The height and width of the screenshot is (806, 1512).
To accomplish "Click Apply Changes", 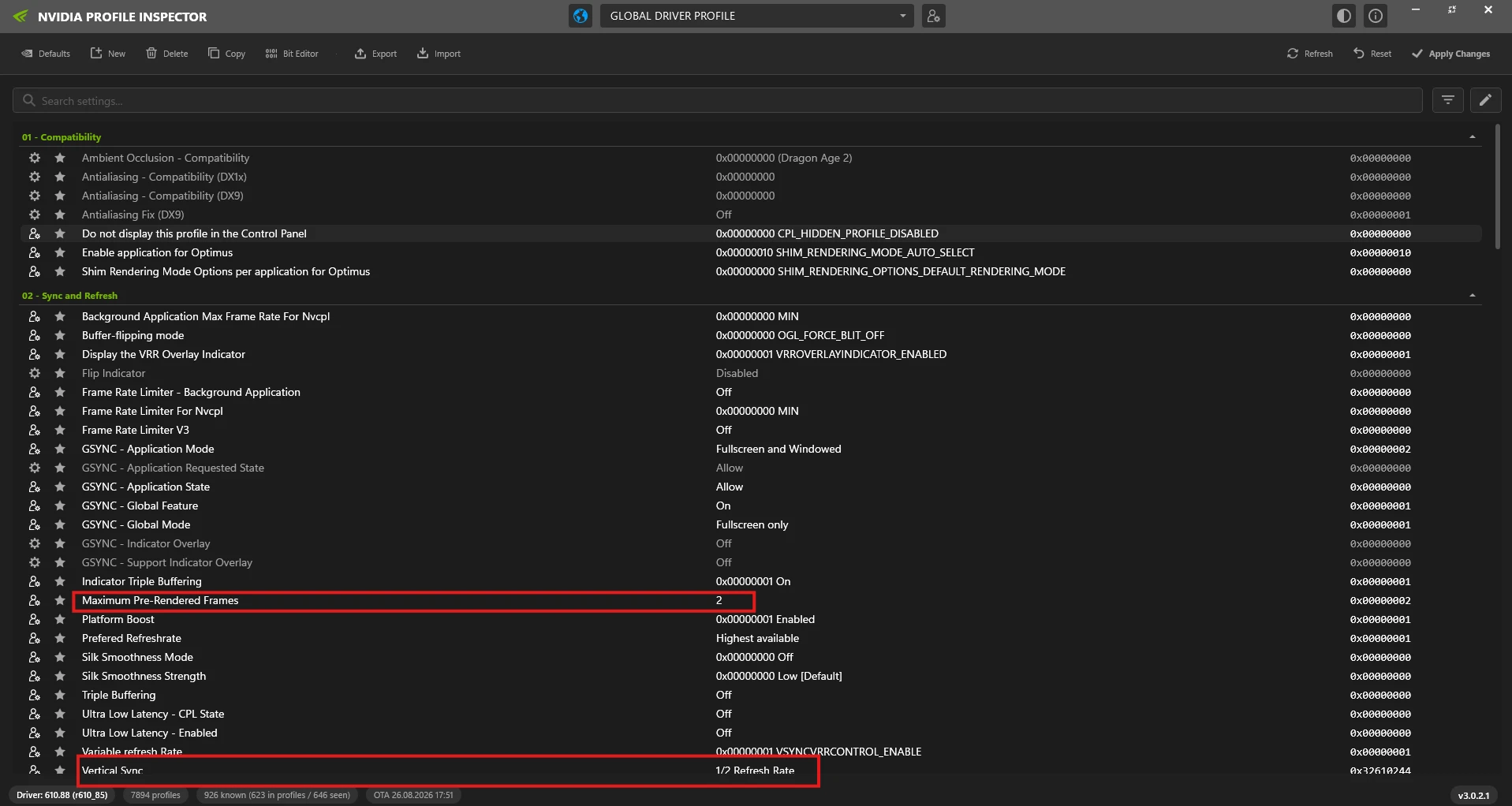I will [1451, 54].
